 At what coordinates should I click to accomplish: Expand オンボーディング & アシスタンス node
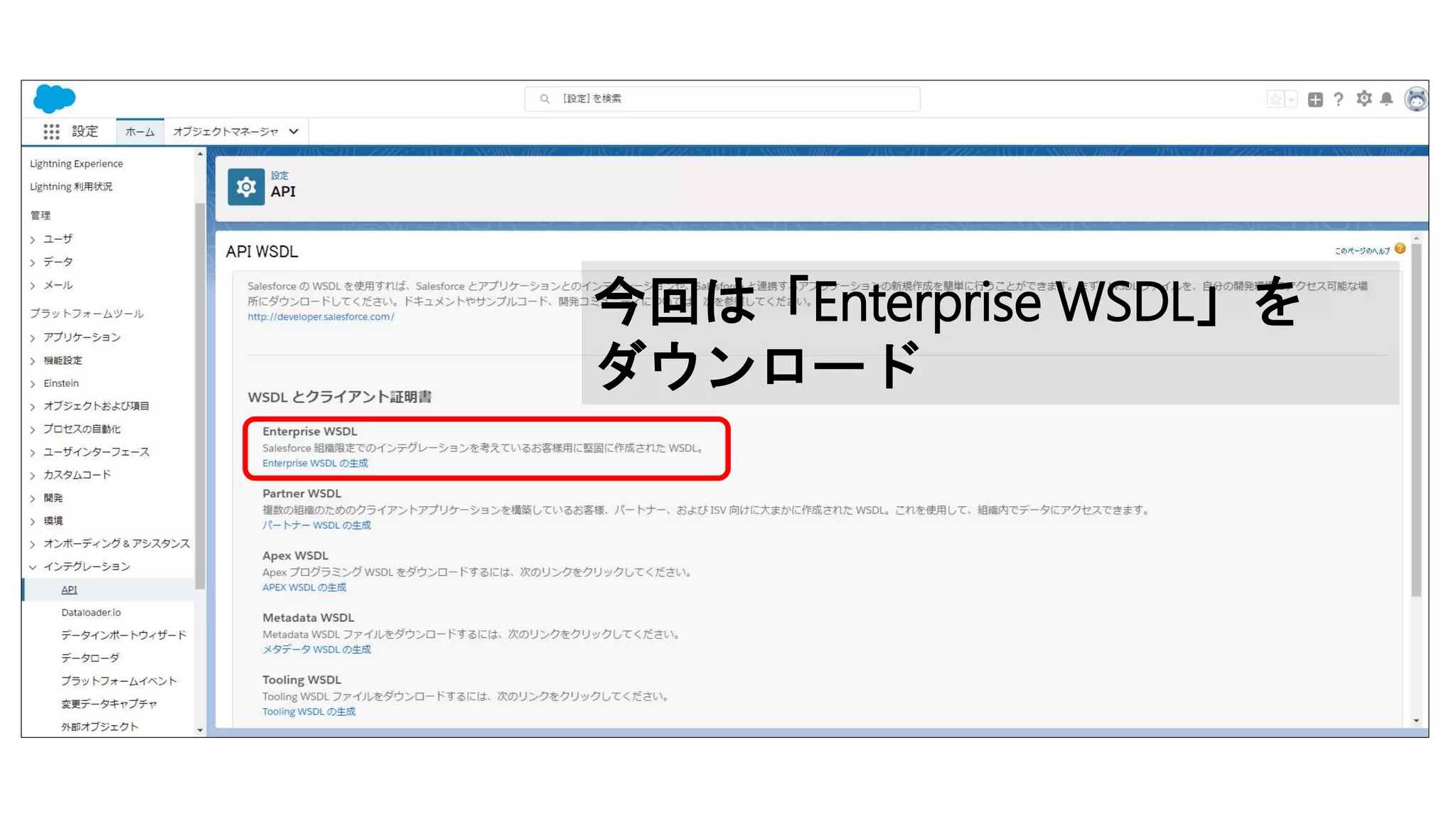pyautogui.click(x=33, y=544)
